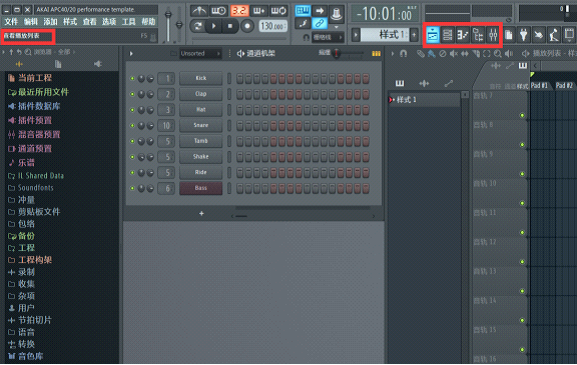
Task: Open the graph editor bars icon
Action: tap(376, 54)
